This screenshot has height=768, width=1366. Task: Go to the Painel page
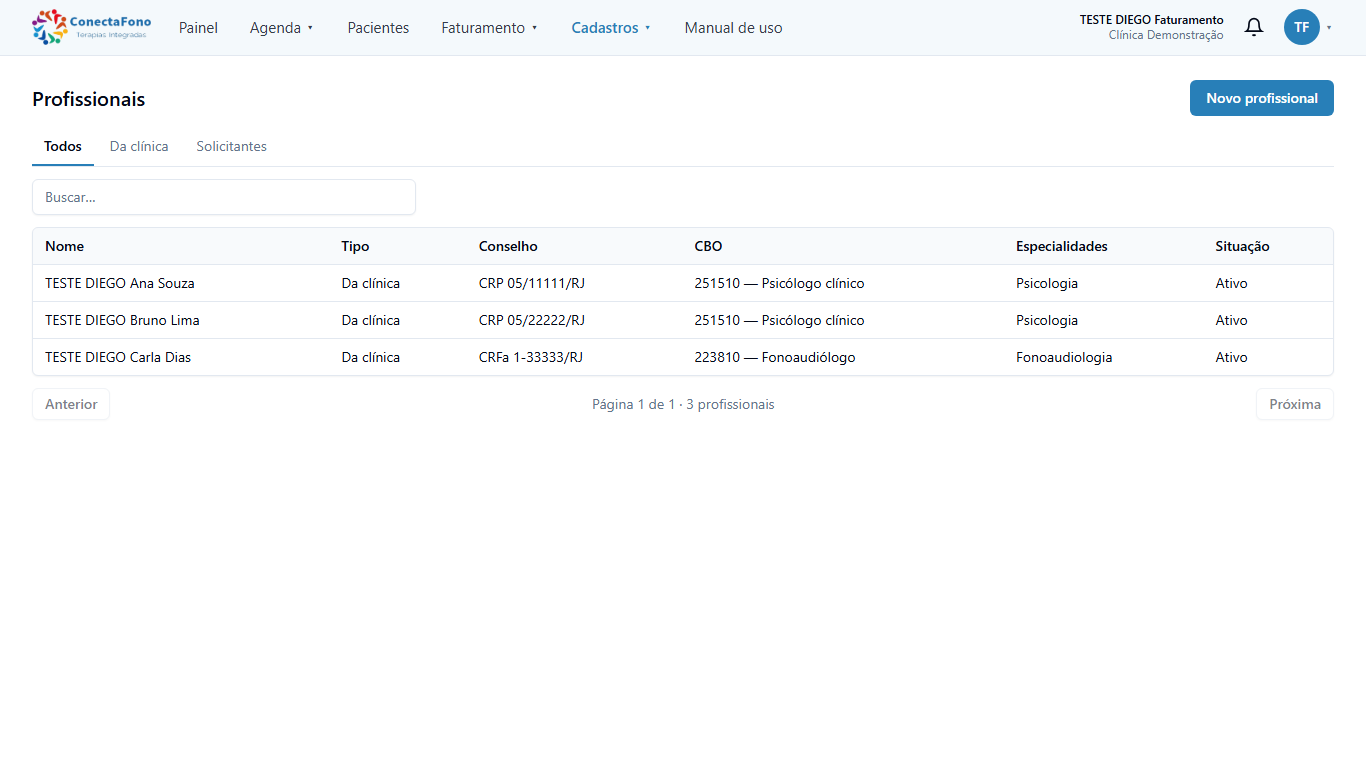(x=198, y=28)
